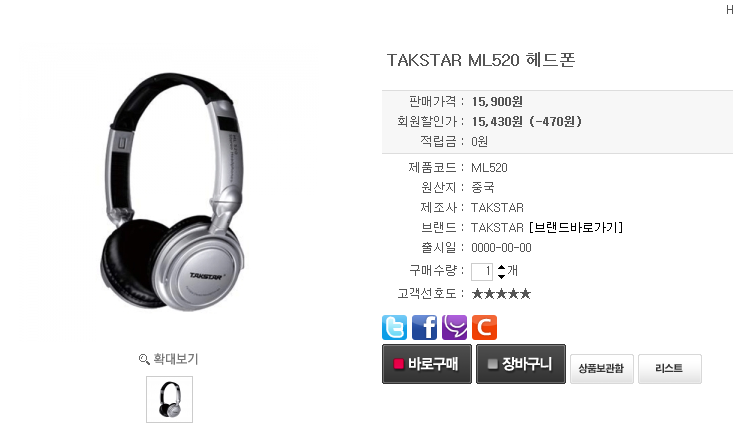The width and height of the screenshot is (733, 428).
Task: Return to the product list with 리스트
Action: pos(669,369)
